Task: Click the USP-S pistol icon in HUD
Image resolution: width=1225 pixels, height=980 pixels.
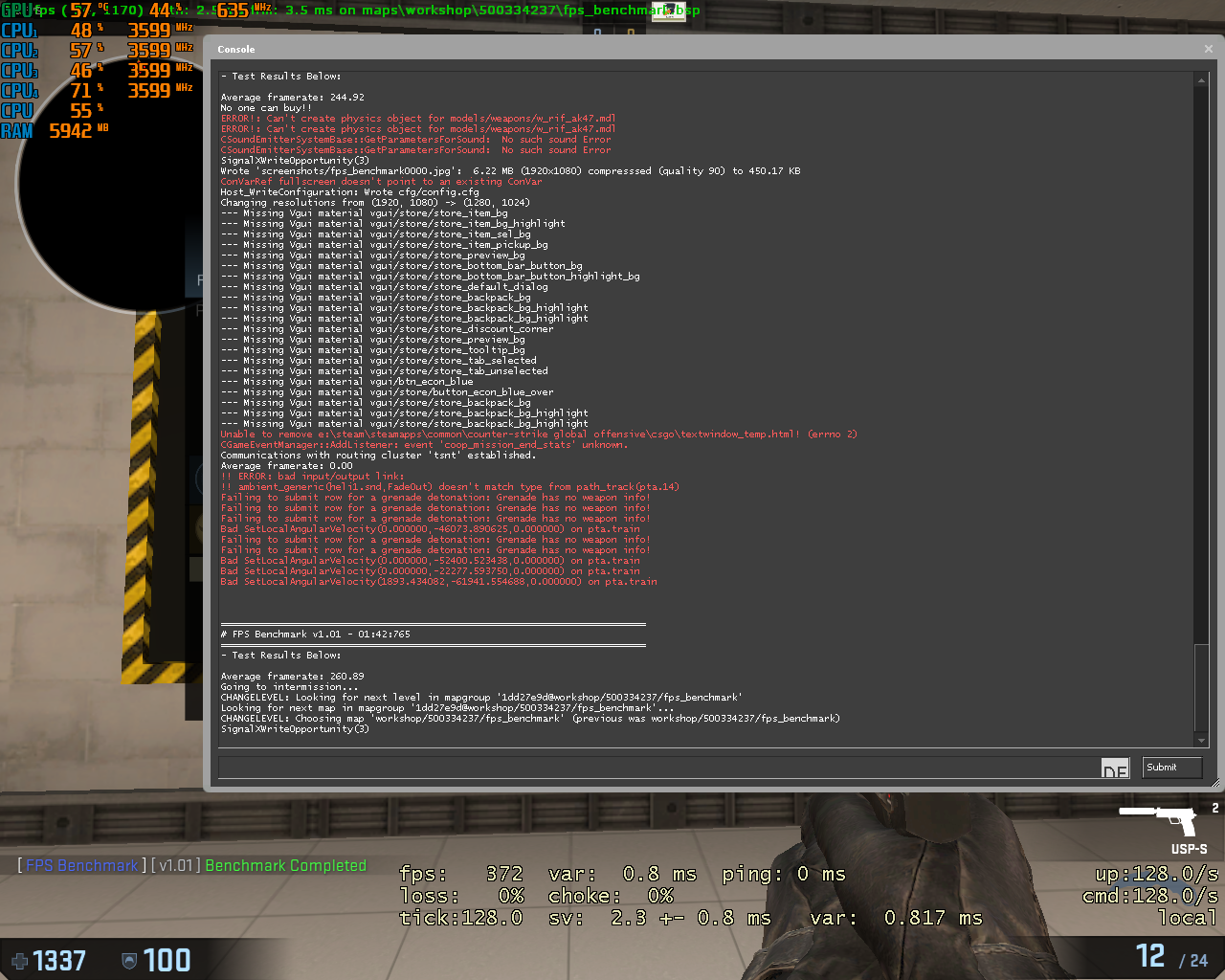Action: 1158,819
